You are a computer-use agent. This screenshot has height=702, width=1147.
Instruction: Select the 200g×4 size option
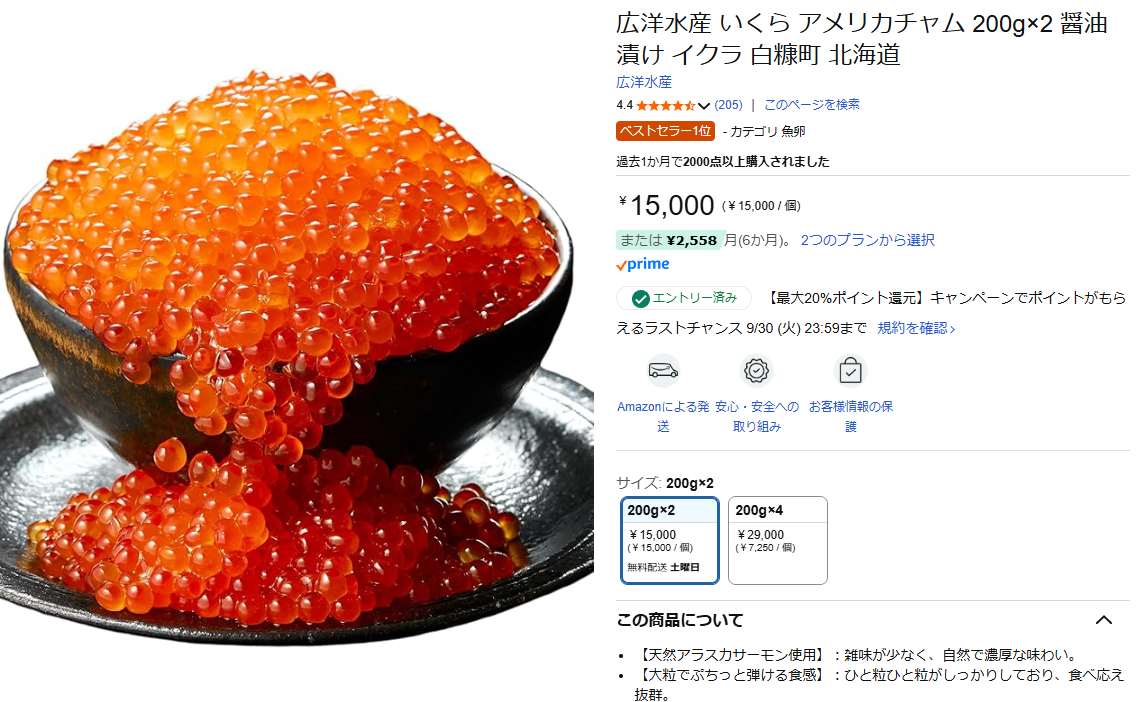coord(778,540)
